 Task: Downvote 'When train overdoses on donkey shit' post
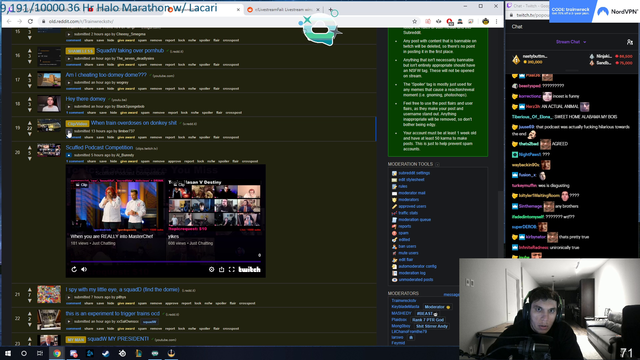click(x=29, y=134)
